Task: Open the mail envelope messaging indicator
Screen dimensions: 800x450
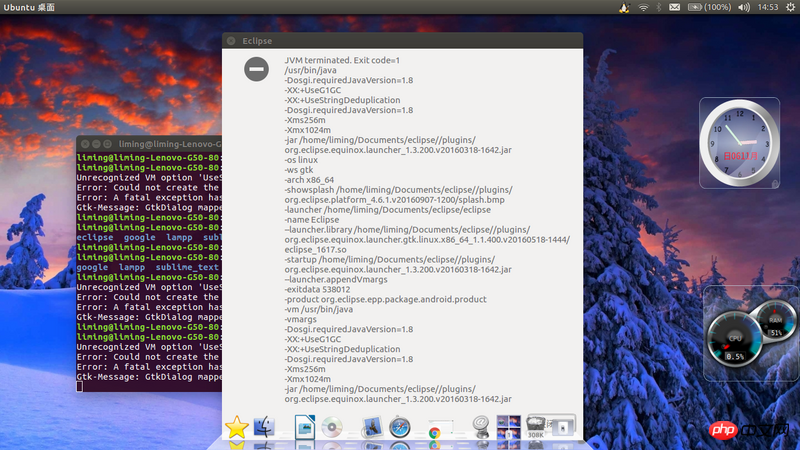Action: point(674,7)
